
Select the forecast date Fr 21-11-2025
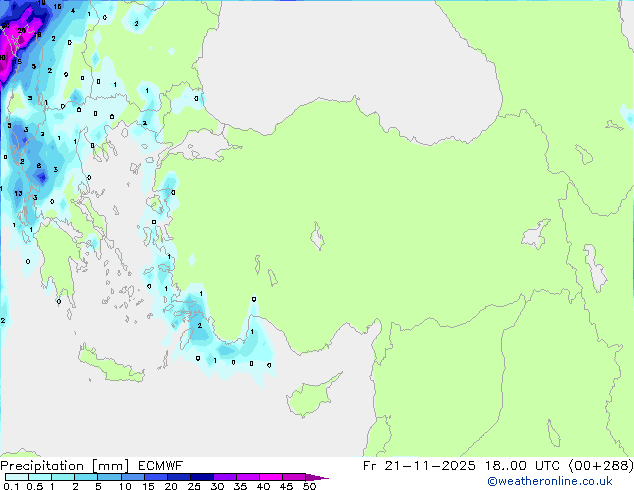tap(419, 466)
